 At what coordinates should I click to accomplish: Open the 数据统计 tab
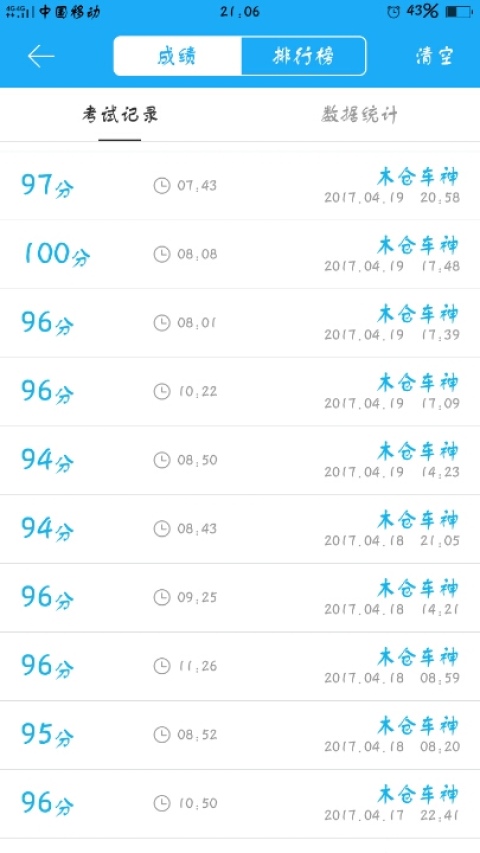tap(359, 115)
